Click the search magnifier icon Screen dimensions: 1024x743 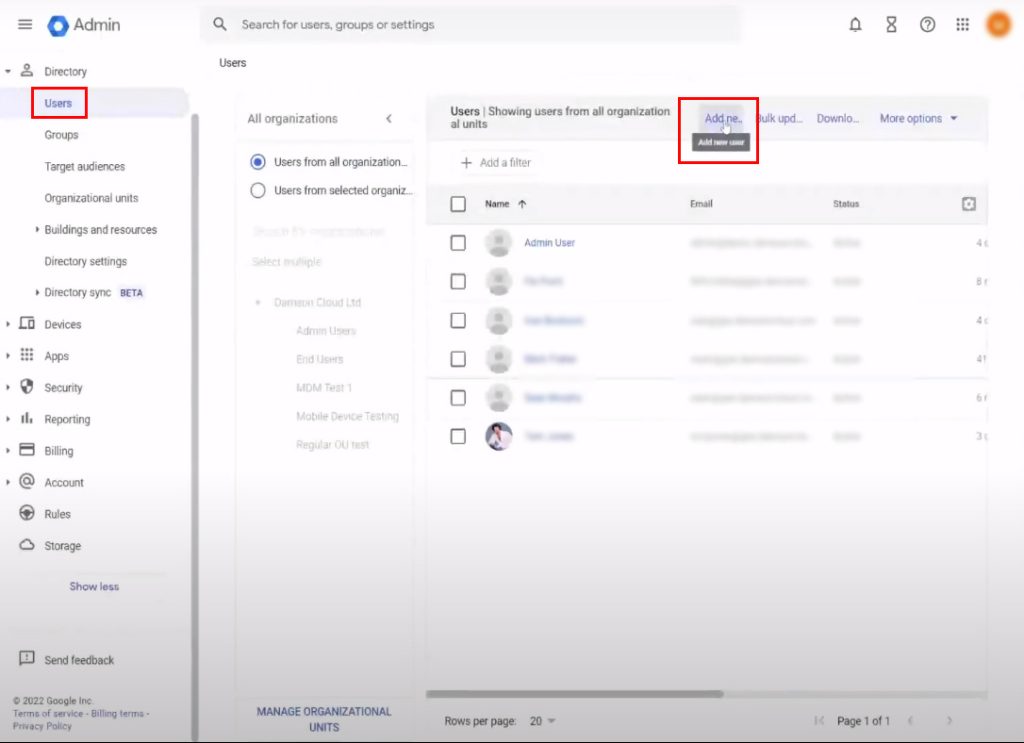[x=220, y=24]
